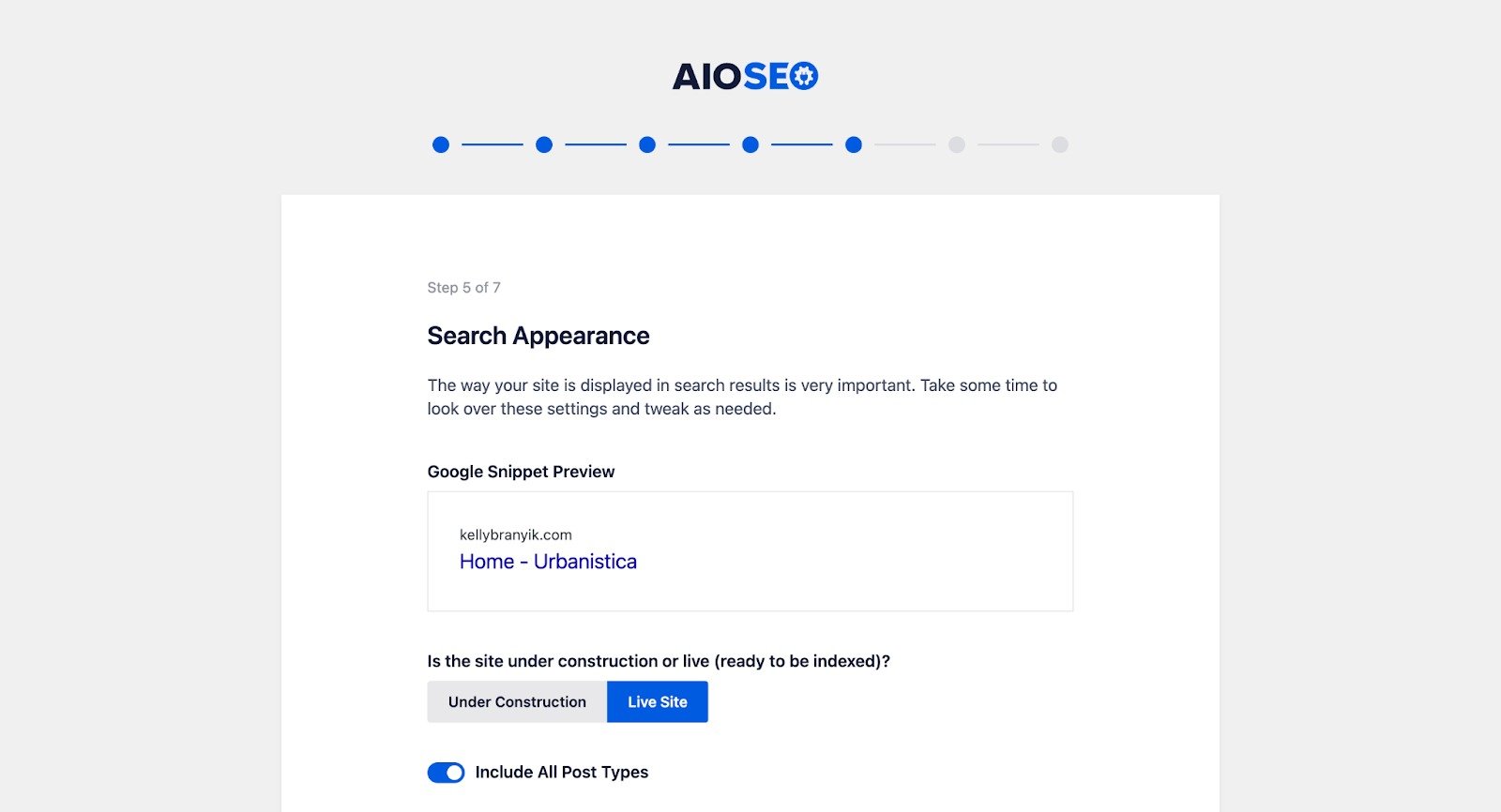Choose the Live Site option
Screen dimensions: 1501x812
pyautogui.click(x=658, y=702)
